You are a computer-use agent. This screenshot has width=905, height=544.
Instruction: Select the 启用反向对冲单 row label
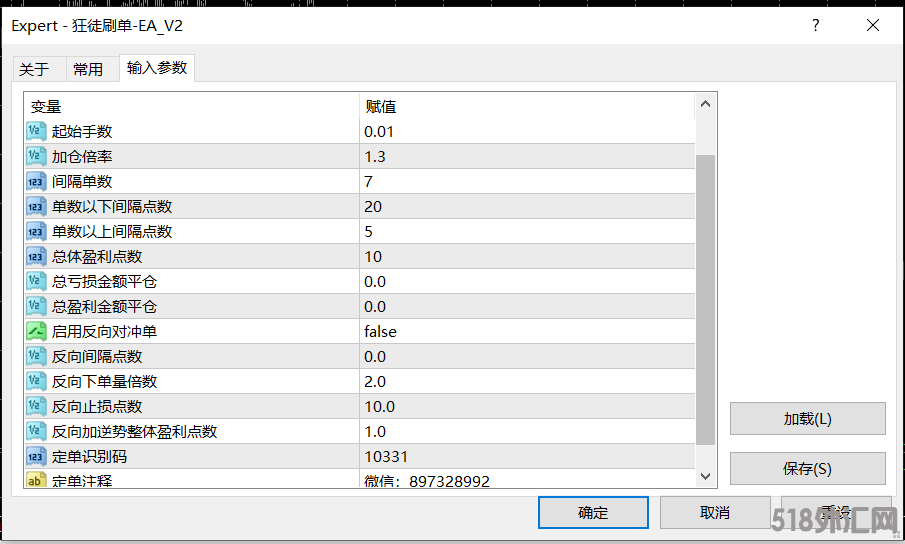[x=104, y=332]
